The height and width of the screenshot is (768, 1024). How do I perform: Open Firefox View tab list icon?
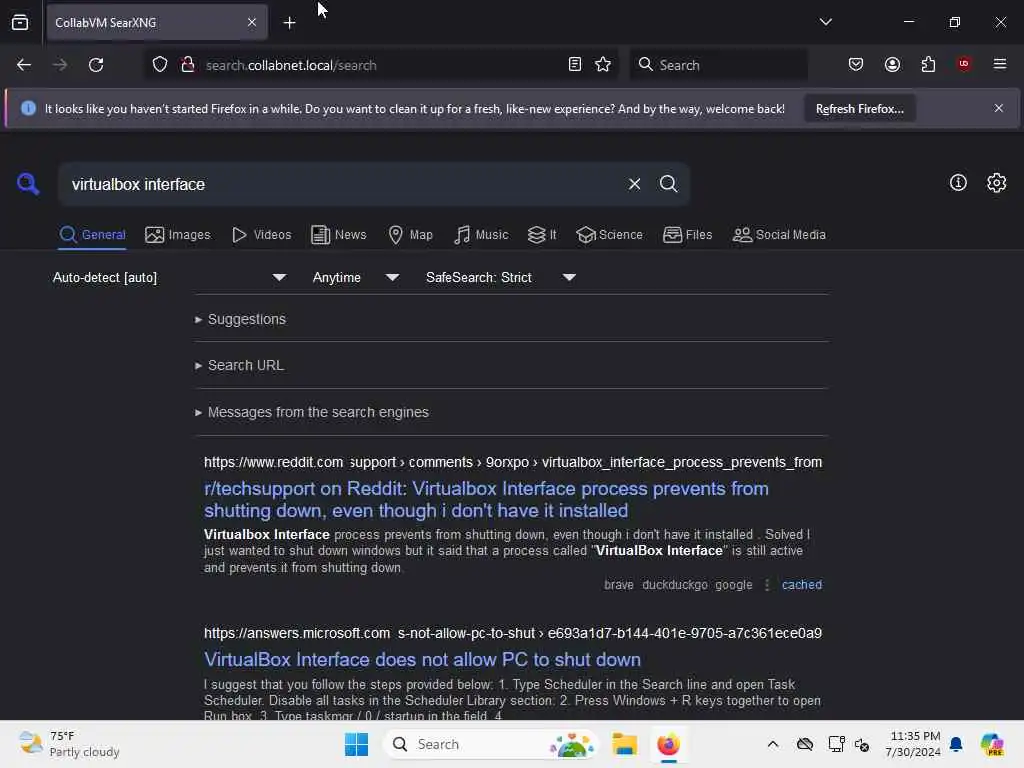click(x=20, y=22)
